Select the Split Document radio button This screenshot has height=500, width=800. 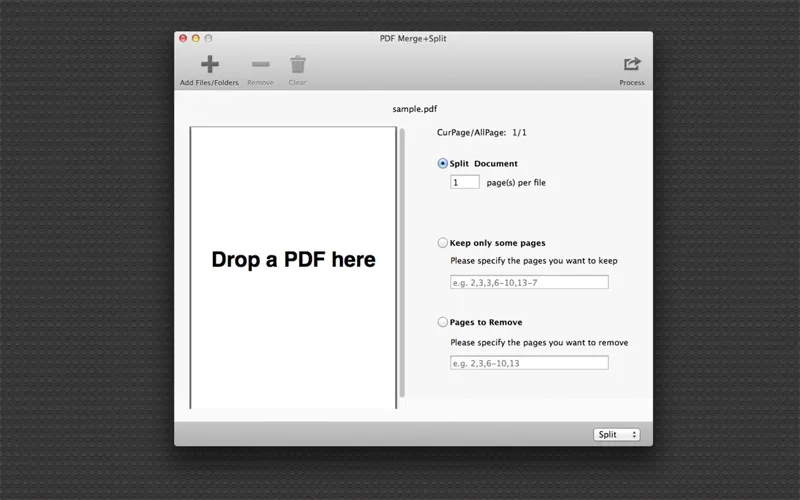[442, 163]
